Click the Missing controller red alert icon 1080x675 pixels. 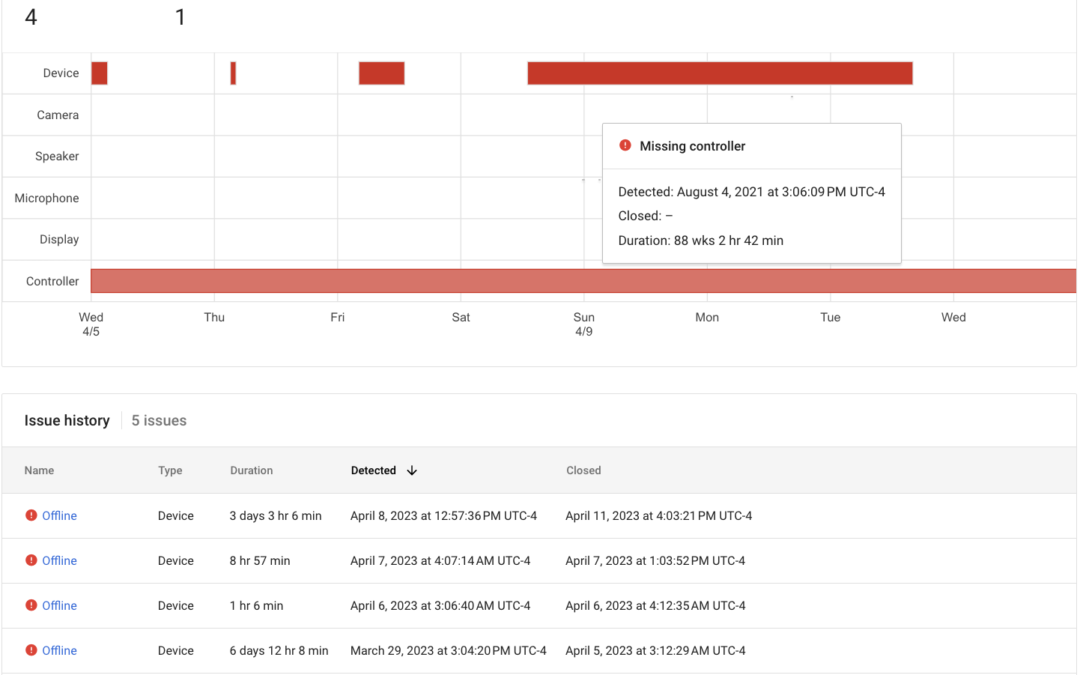tap(625, 145)
